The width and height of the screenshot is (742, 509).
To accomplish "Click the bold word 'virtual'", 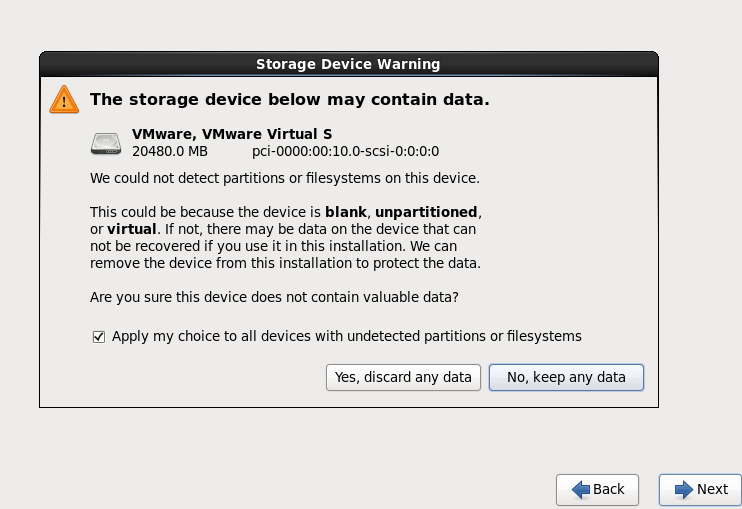I will tap(132, 229).
